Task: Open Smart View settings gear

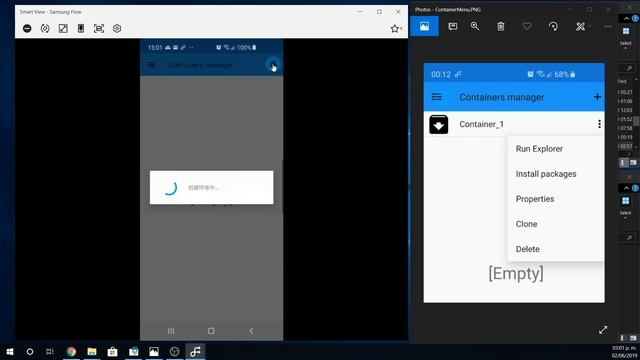Action: [x=117, y=29]
